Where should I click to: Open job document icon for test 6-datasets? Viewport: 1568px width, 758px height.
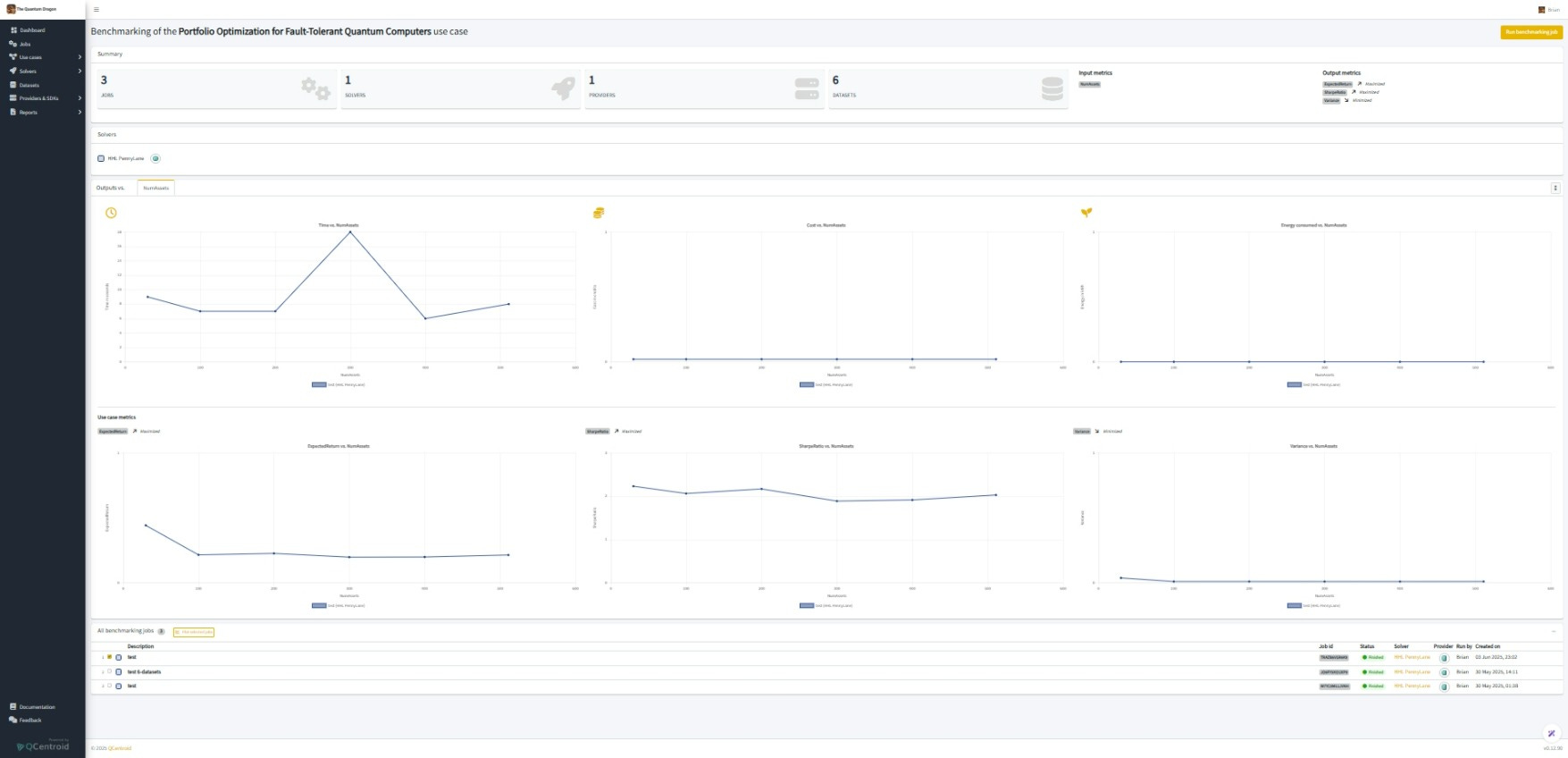coord(119,671)
